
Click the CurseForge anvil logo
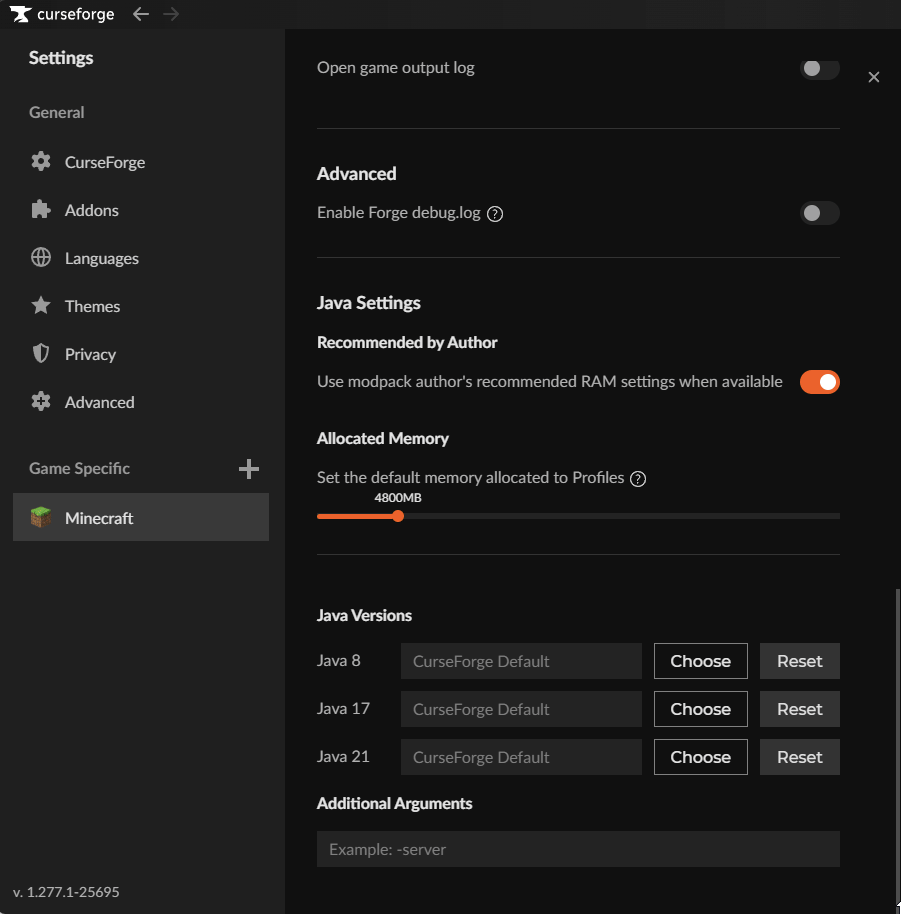(20, 14)
